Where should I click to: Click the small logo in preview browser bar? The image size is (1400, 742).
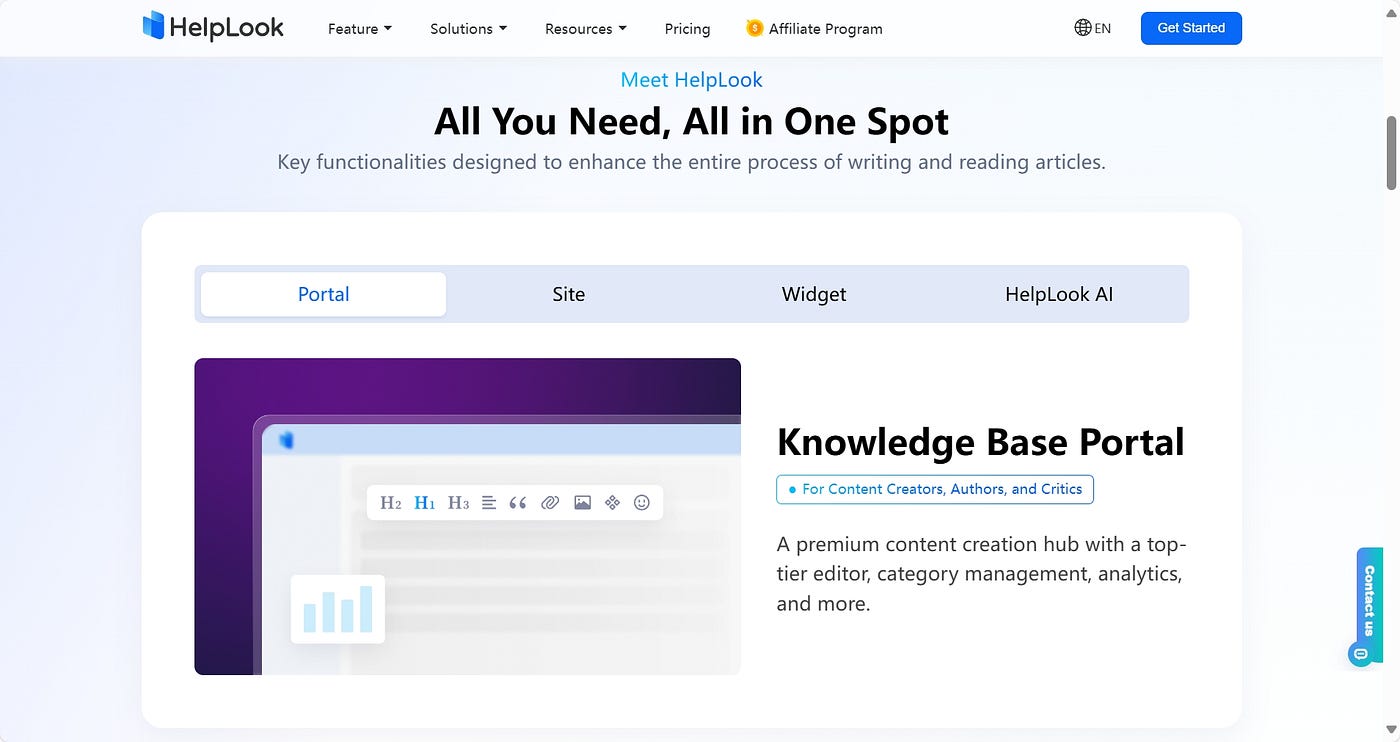click(287, 440)
